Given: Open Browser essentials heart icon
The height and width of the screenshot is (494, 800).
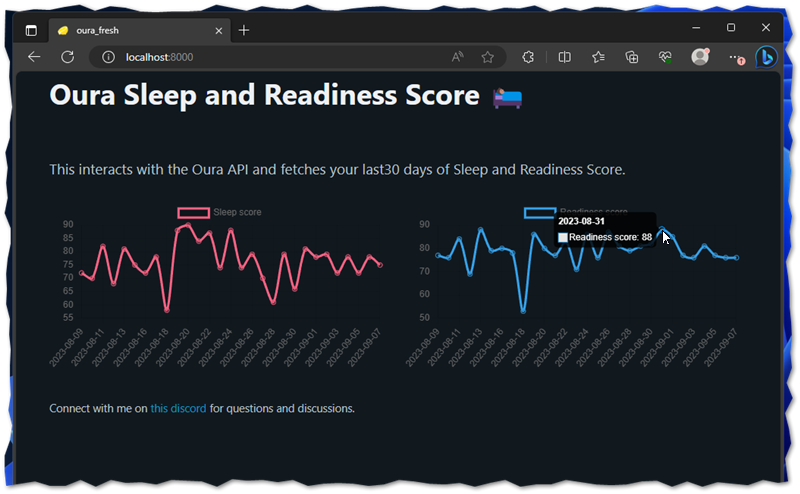Looking at the screenshot, I should coord(665,57).
